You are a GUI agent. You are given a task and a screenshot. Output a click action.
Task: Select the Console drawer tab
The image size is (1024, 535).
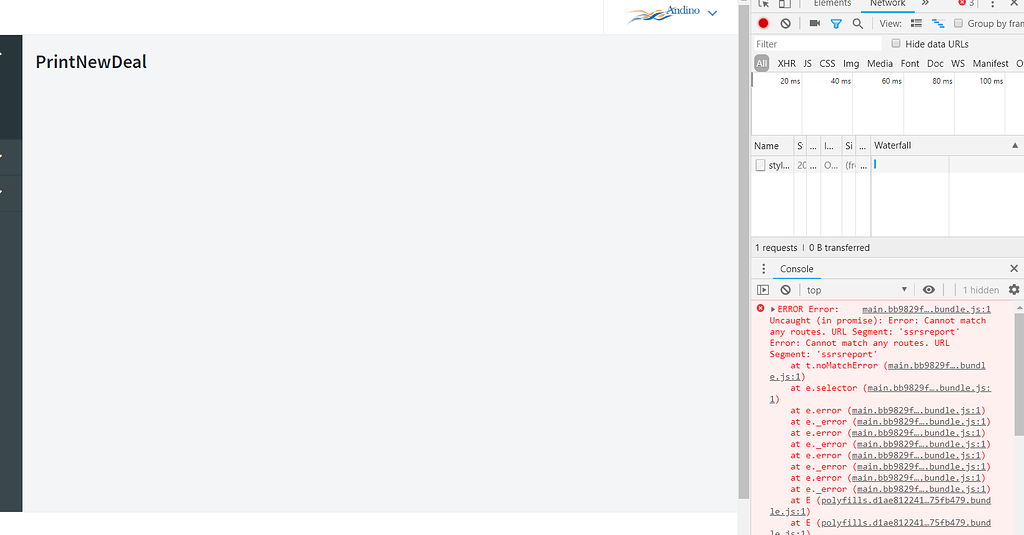coord(796,268)
